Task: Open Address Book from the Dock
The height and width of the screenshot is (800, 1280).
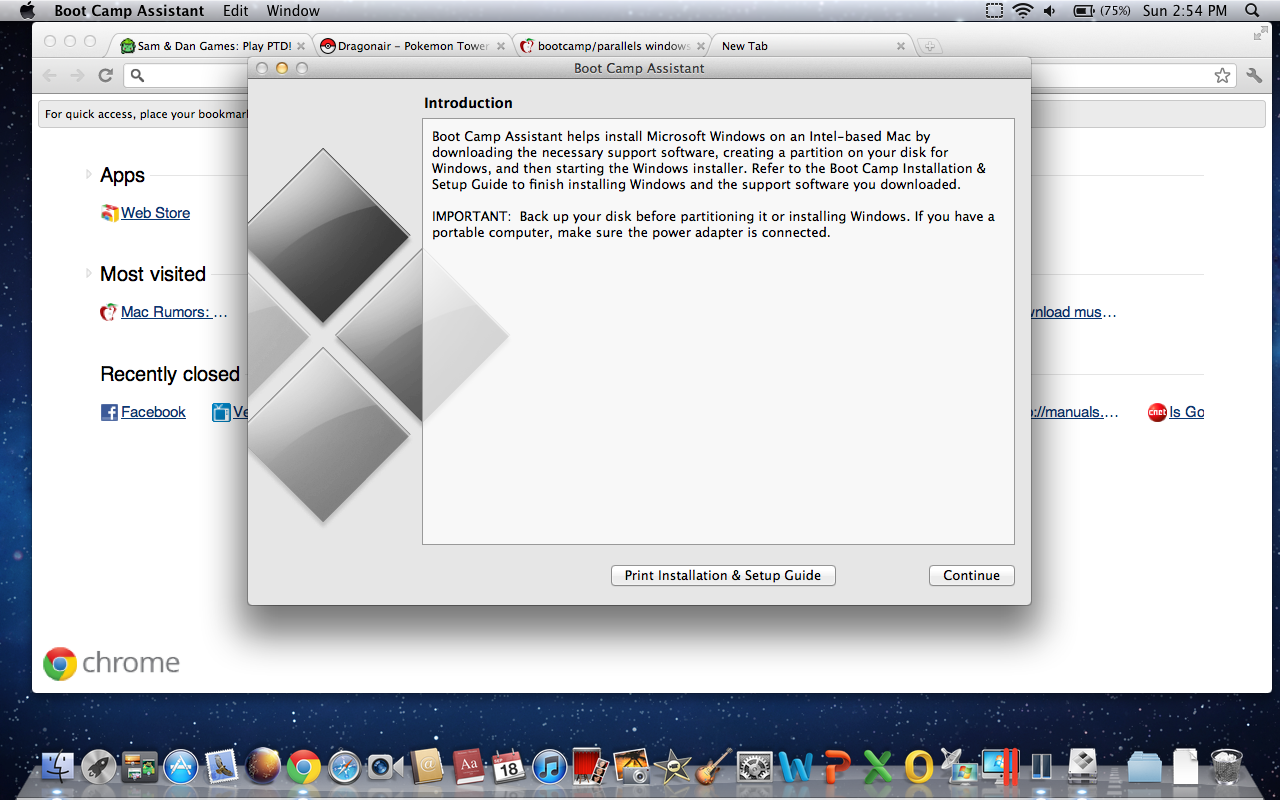Action: coord(427,767)
